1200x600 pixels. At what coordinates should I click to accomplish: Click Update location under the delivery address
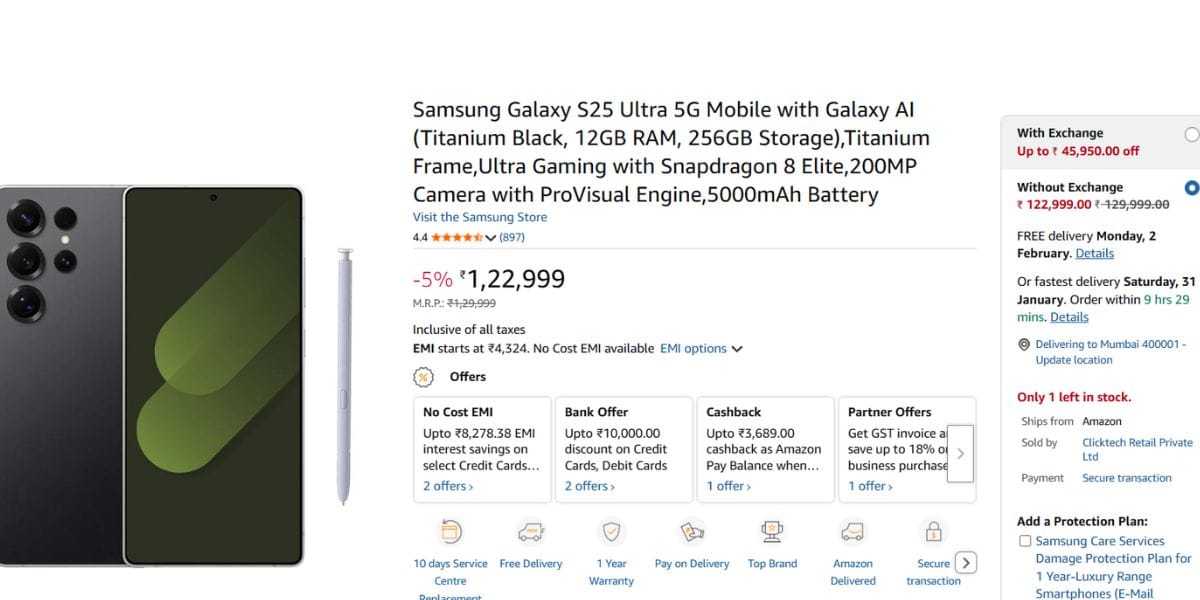(x=1074, y=359)
